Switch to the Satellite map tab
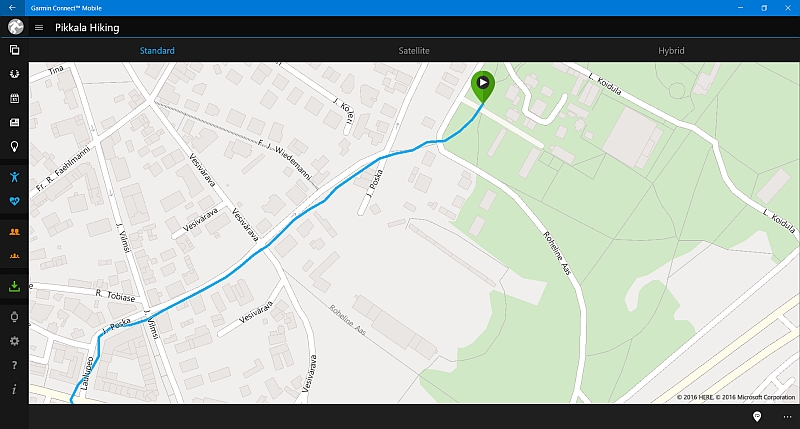The image size is (800, 429). [x=414, y=51]
